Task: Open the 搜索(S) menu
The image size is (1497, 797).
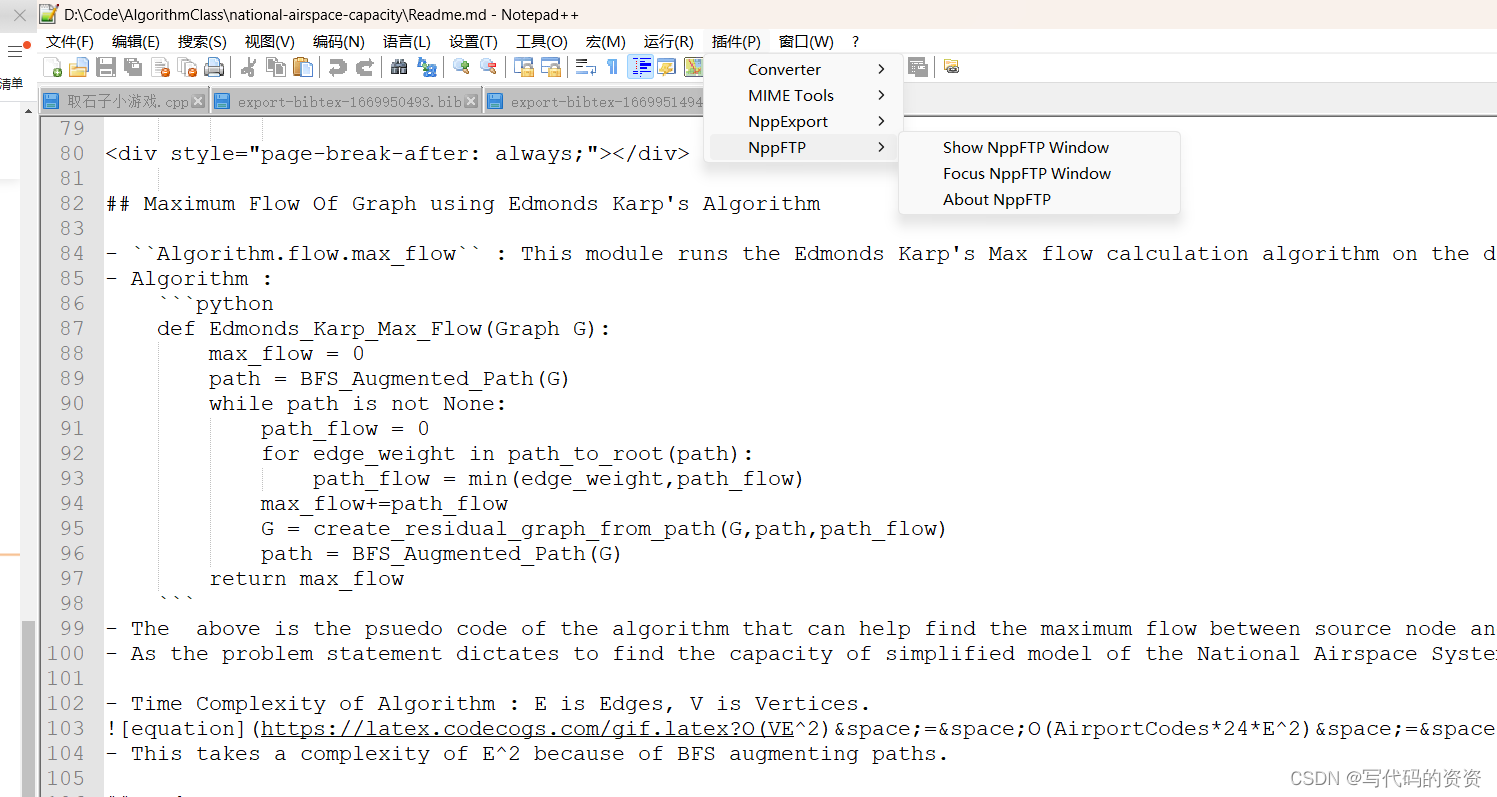Action: pos(202,41)
